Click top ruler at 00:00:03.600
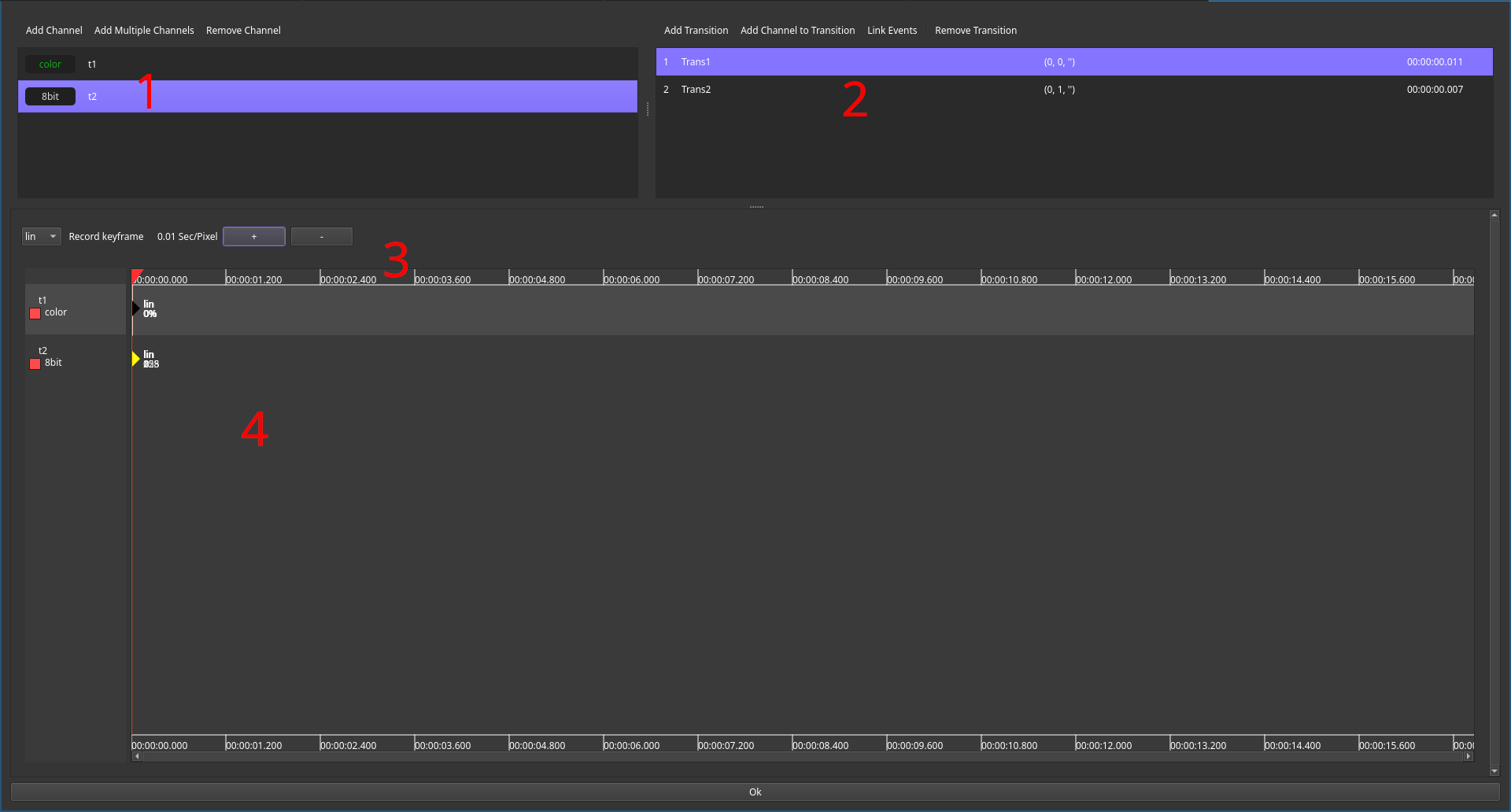Image resolution: width=1511 pixels, height=812 pixels. click(x=442, y=279)
